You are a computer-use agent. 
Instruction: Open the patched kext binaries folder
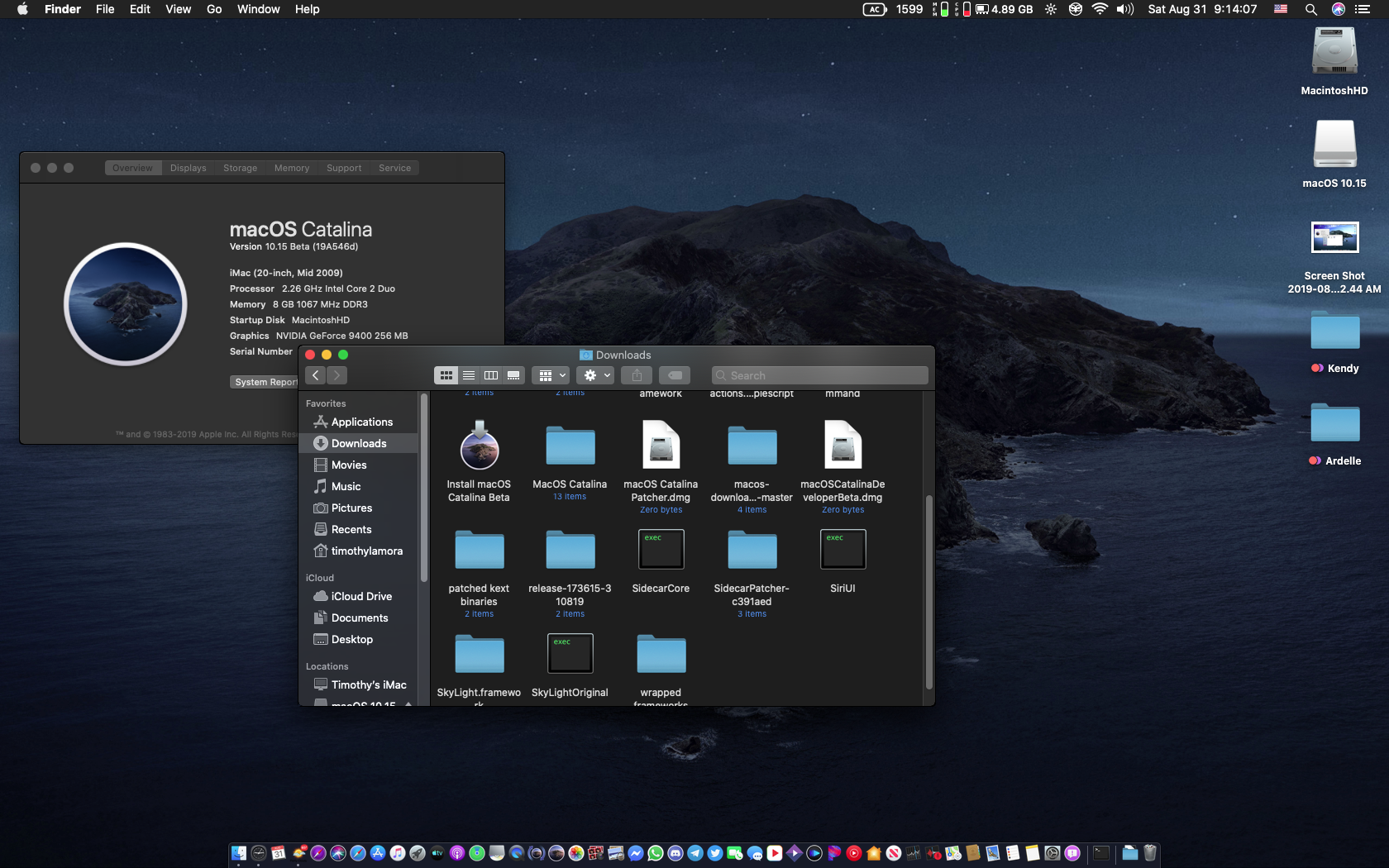click(479, 551)
